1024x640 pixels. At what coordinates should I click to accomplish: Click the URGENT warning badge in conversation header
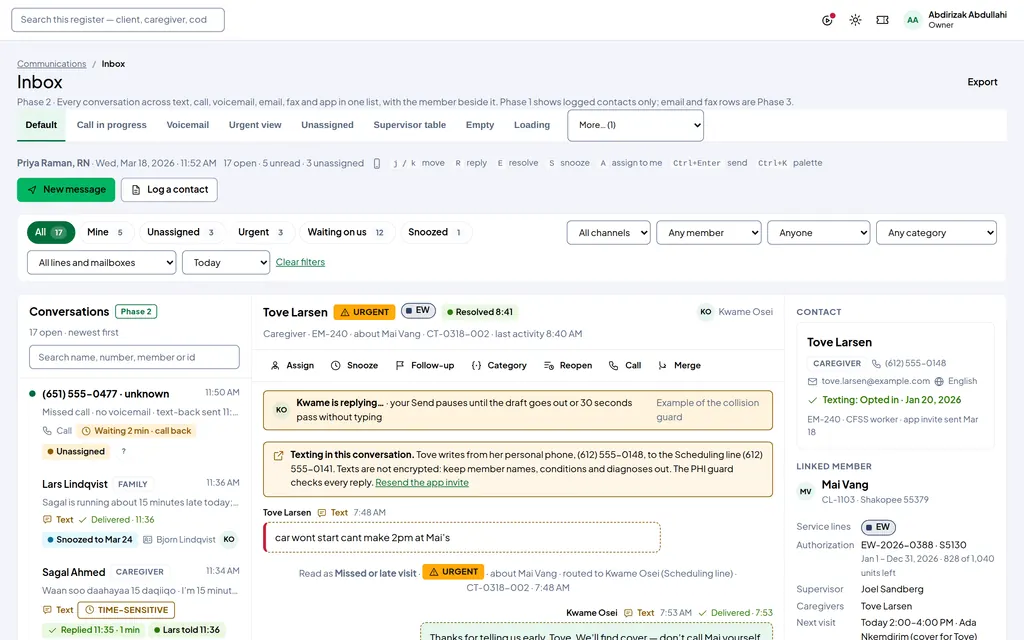(x=364, y=312)
